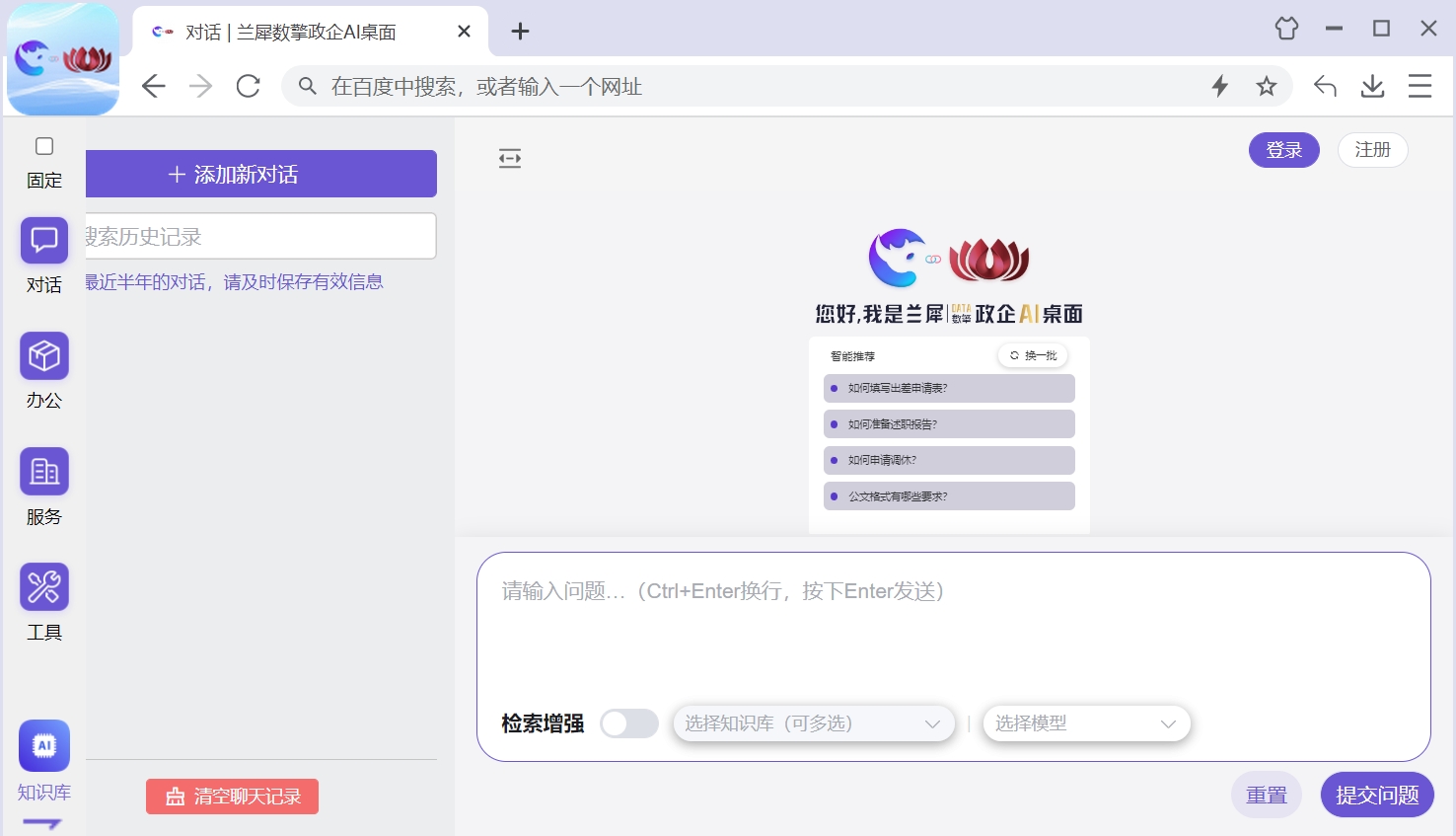The height and width of the screenshot is (836, 1456).
Task: Bookmark the page with the star icon
Action: pos(1267,87)
